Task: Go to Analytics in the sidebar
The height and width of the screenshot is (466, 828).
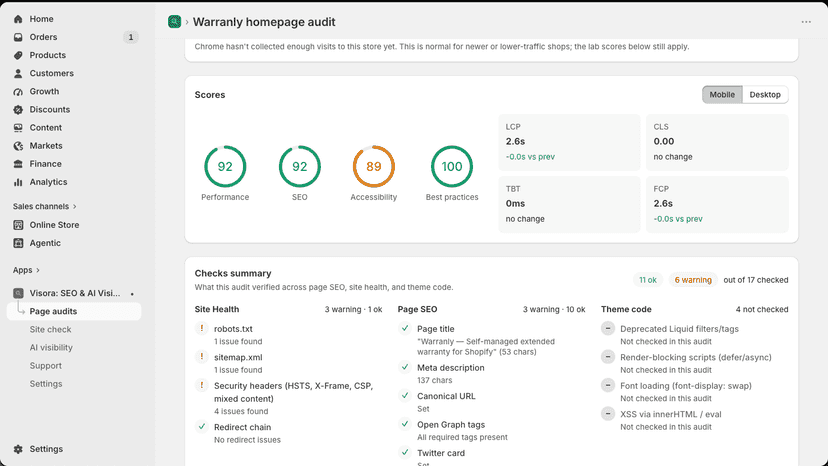Action: click(48, 182)
